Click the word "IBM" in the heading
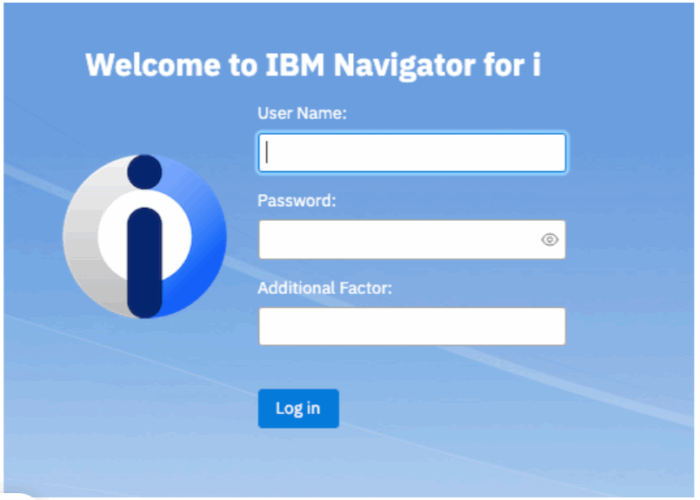 coord(292,65)
